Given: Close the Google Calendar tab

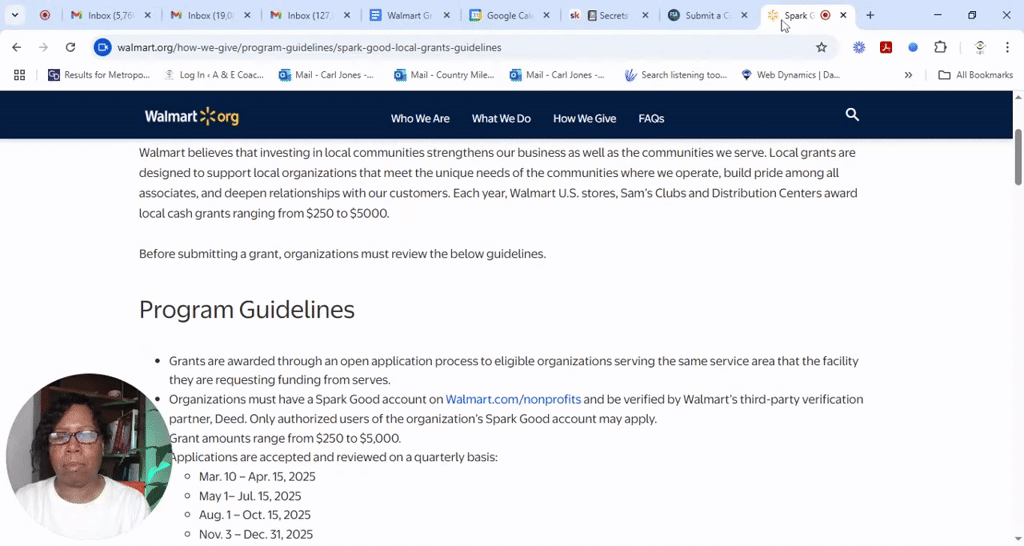Looking at the screenshot, I should tap(547, 15).
